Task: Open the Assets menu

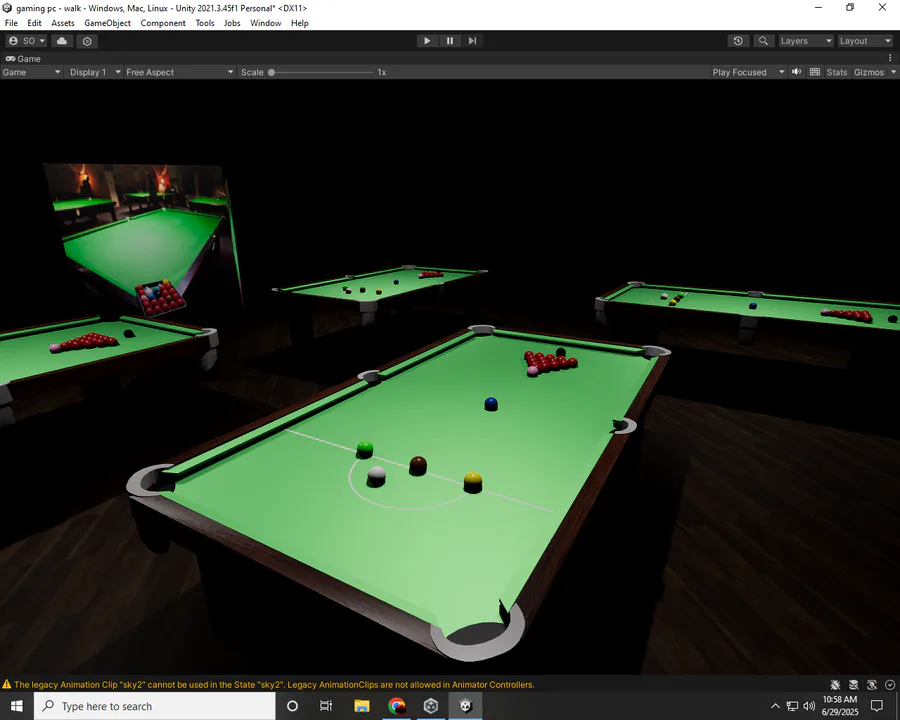Action: 63,23
